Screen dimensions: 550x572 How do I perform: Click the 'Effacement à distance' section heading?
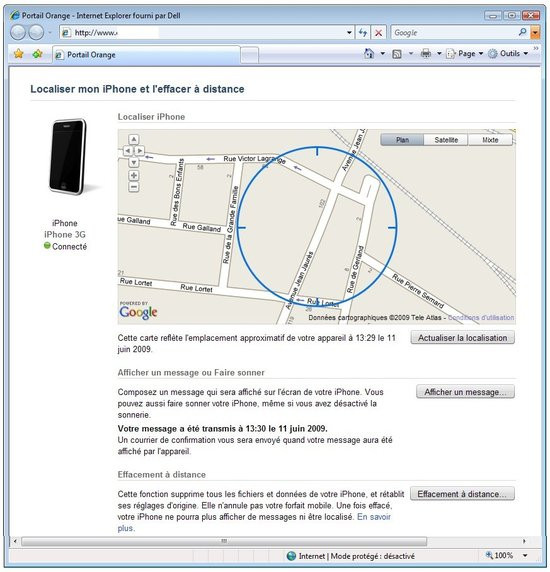(162, 475)
